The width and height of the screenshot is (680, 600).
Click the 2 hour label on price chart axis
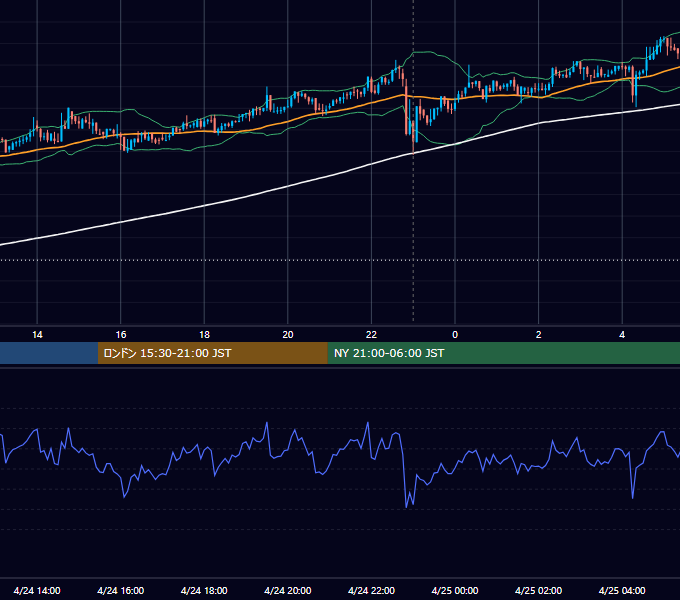[539, 335]
